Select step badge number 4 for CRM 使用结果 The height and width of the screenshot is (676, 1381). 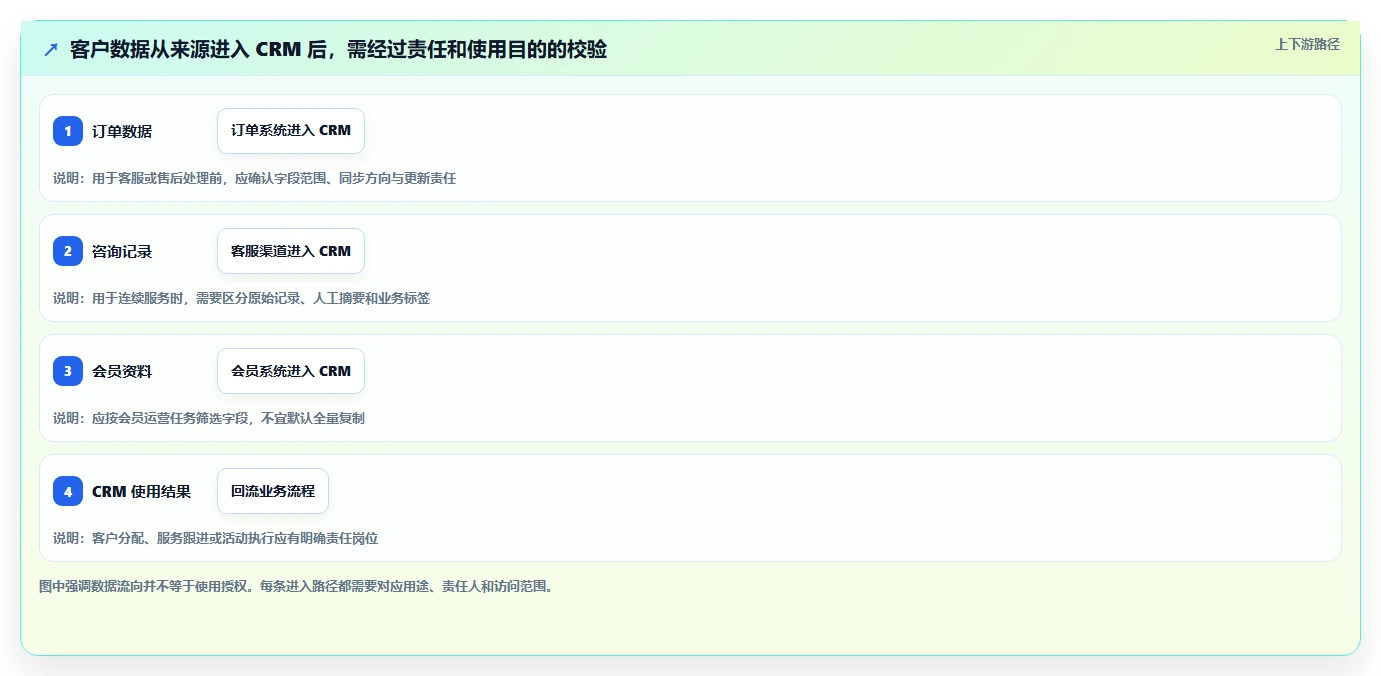click(x=68, y=491)
